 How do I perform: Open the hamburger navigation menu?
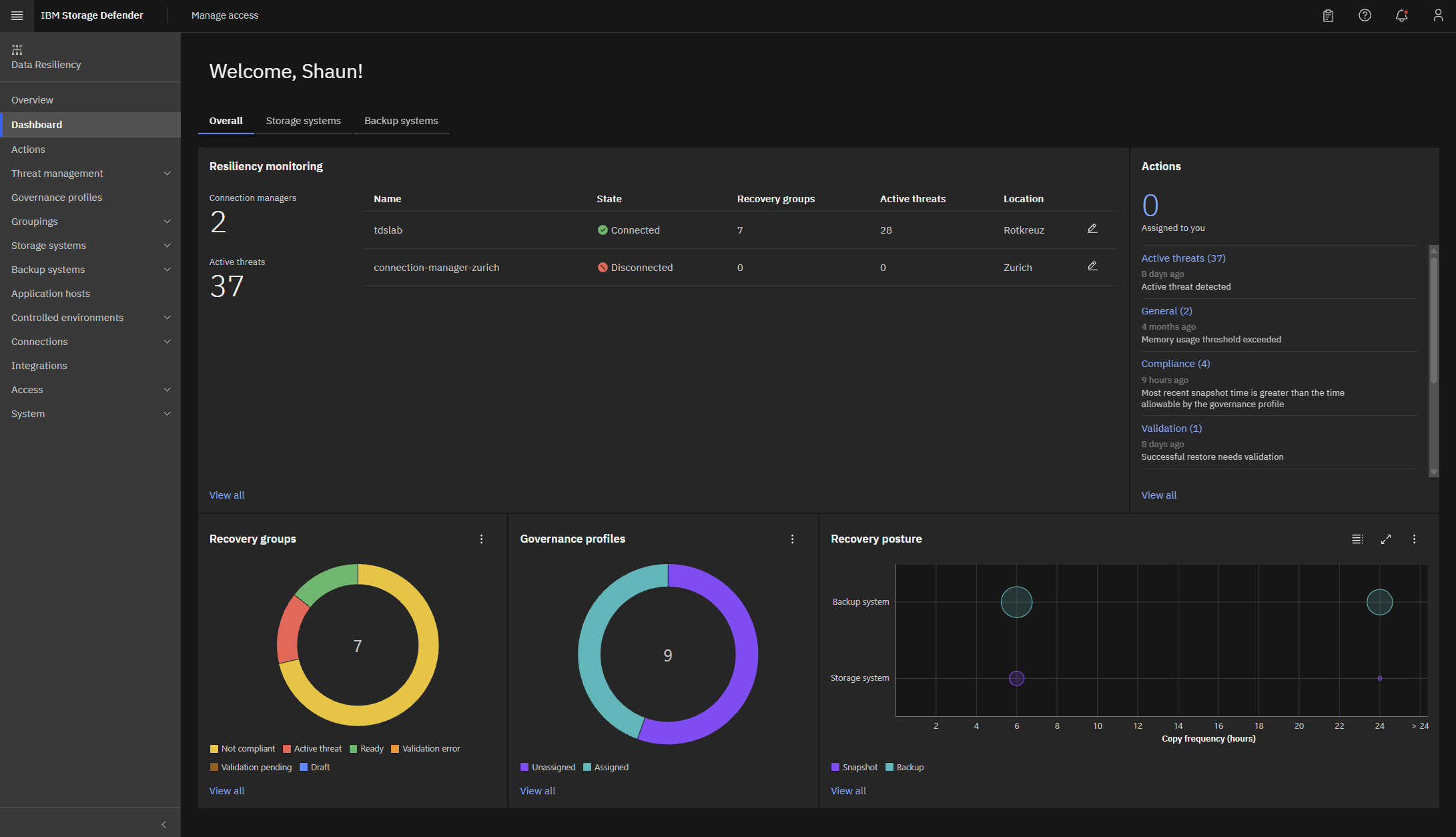(x=17, y=15)
